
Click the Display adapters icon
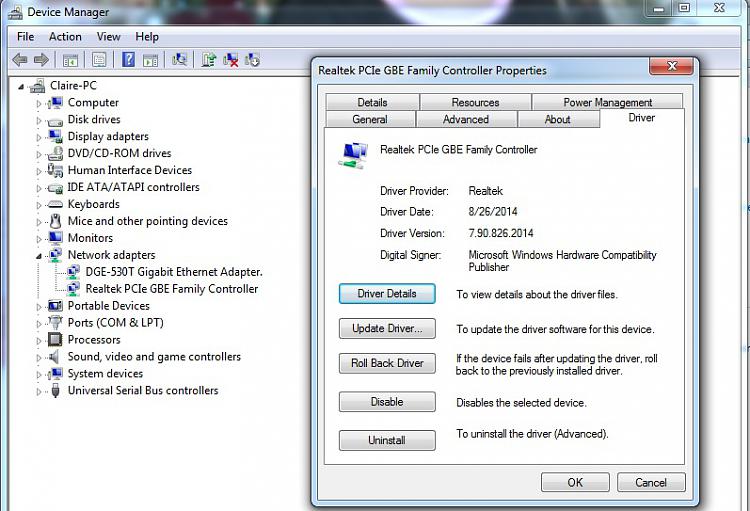tap(55, 136)
